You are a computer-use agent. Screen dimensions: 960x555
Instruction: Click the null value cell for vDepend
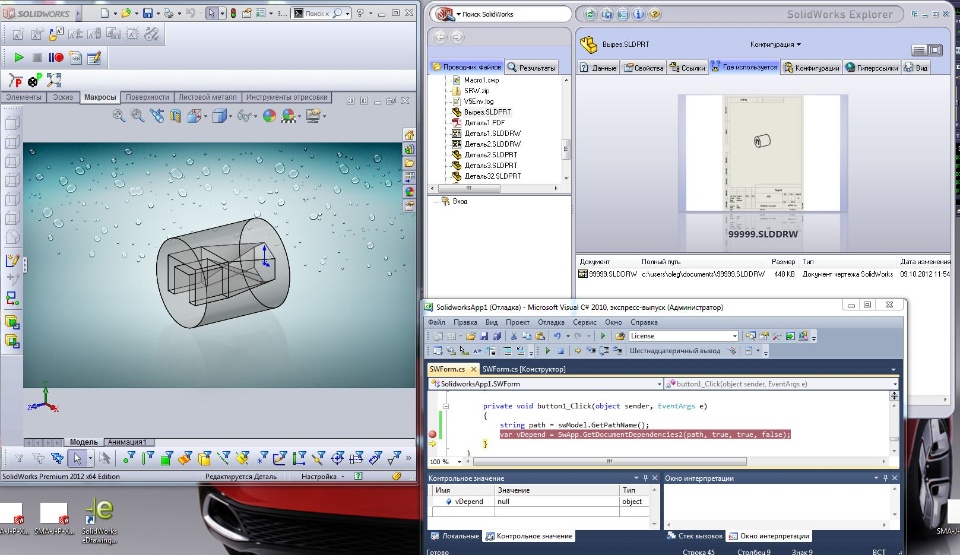(557, 501)
